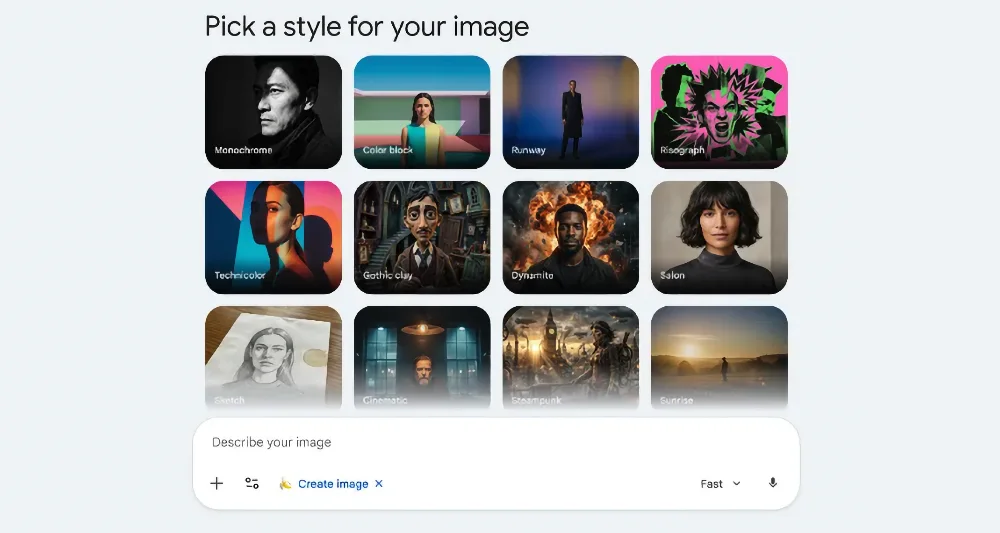
Task: Select the Risograph style card
Action: (719, 112)
